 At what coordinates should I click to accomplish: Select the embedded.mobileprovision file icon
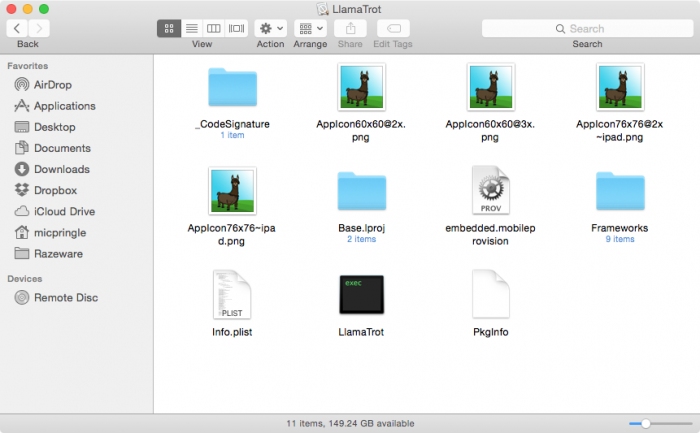pyautogui.click(x=491, y=190)
